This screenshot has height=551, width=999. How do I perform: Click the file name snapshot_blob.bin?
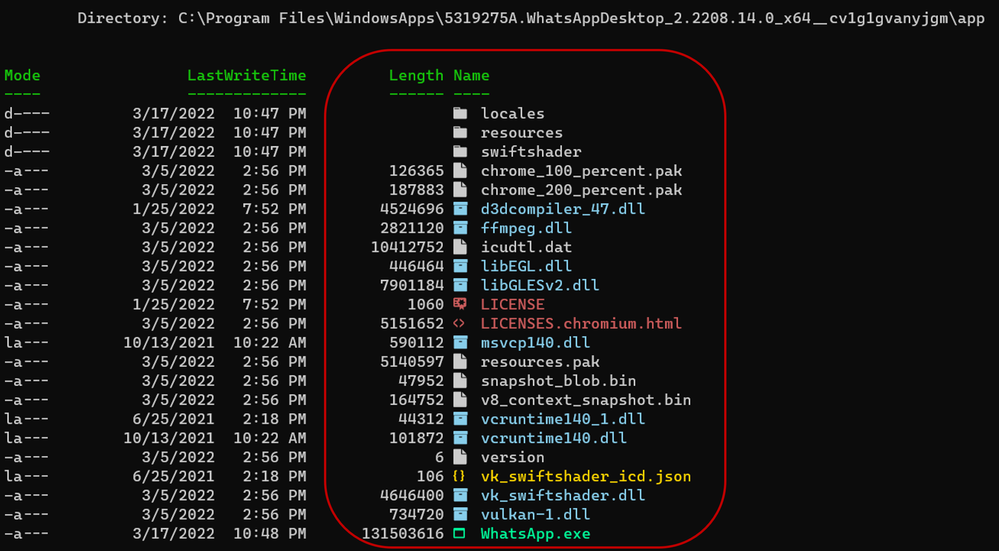tap(559, 381)
